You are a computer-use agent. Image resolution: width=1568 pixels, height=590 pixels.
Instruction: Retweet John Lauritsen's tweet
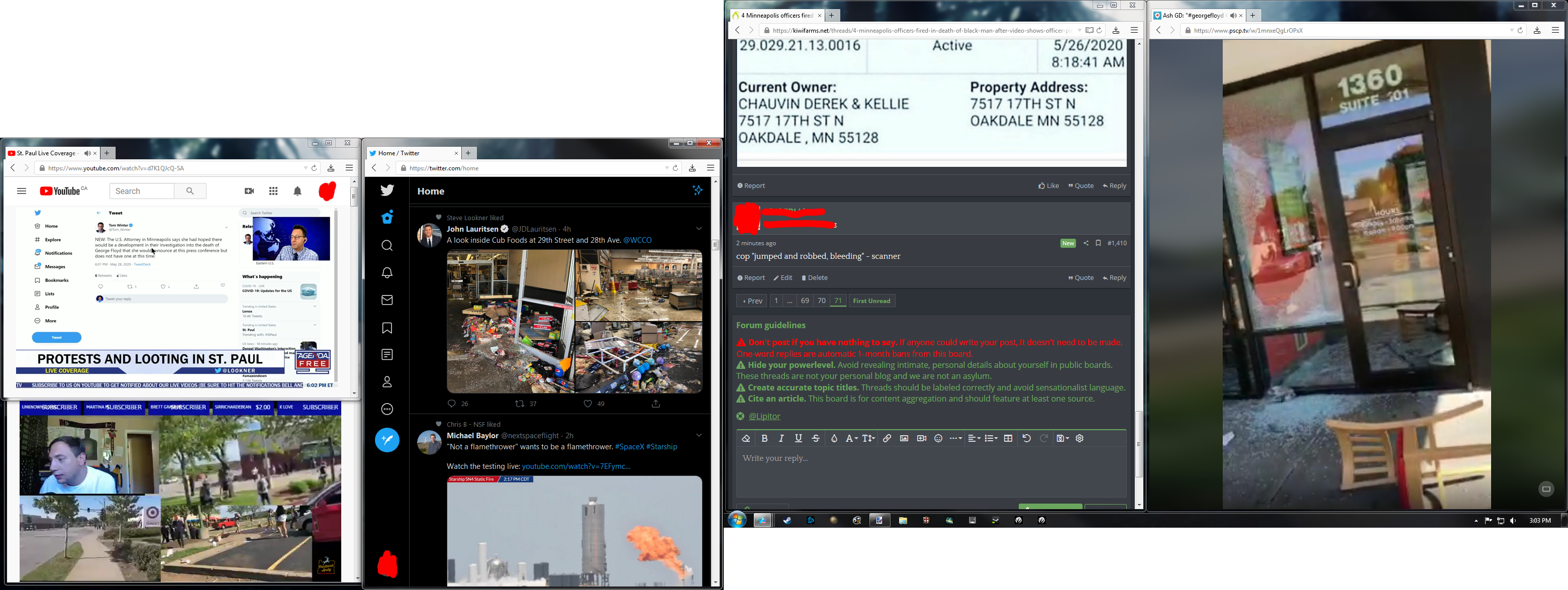pos(520,404)
